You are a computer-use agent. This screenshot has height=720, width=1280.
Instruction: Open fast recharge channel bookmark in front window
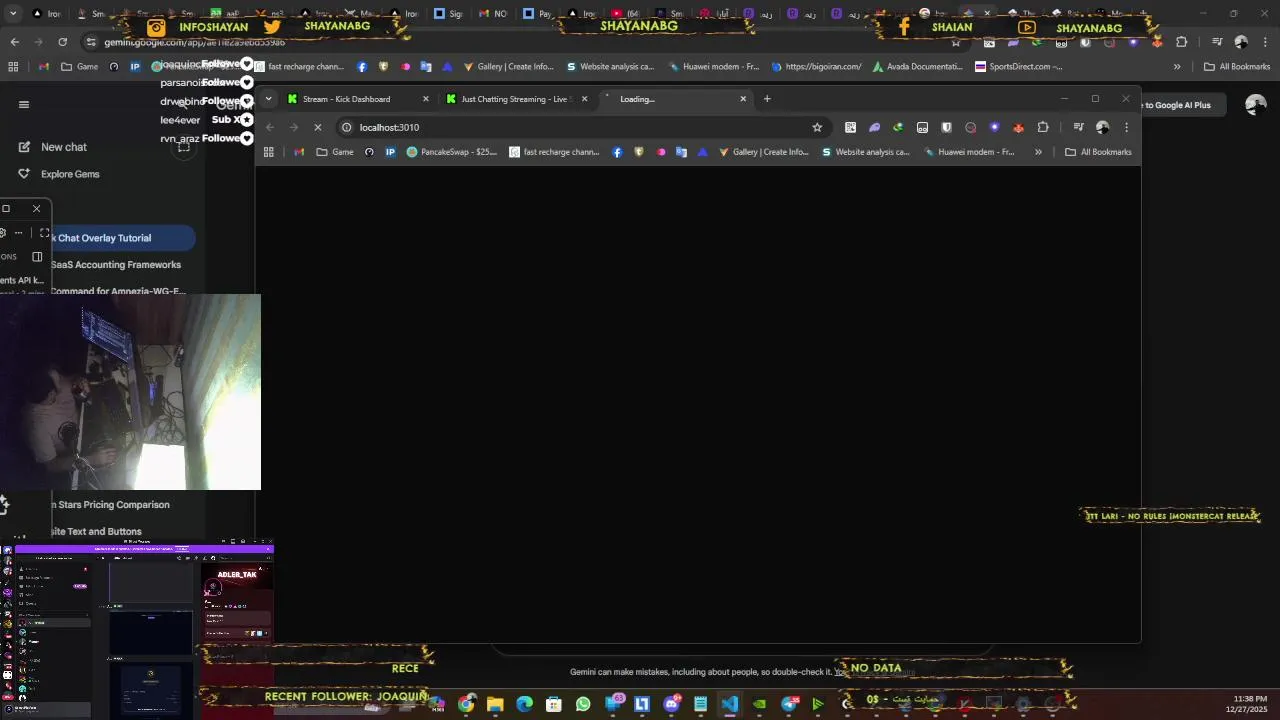click(x=556, y=152)
